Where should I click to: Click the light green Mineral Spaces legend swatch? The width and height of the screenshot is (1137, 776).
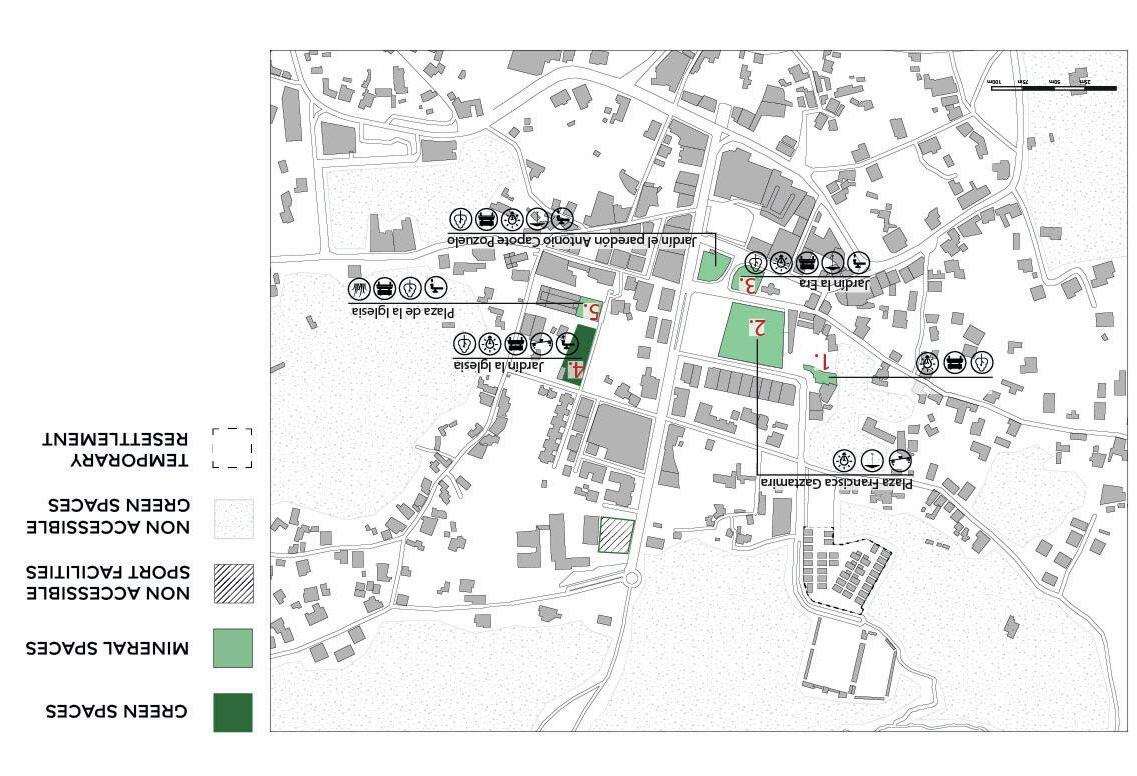[233, 648]
